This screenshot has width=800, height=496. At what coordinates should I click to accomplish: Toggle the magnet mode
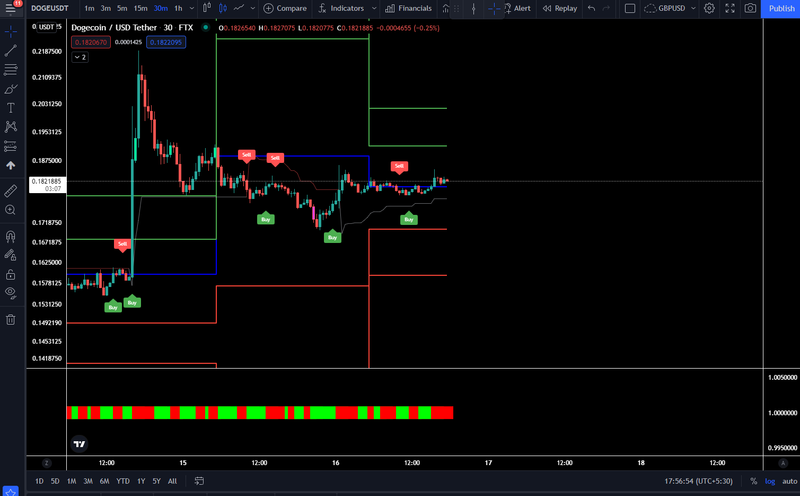point(10,236)
